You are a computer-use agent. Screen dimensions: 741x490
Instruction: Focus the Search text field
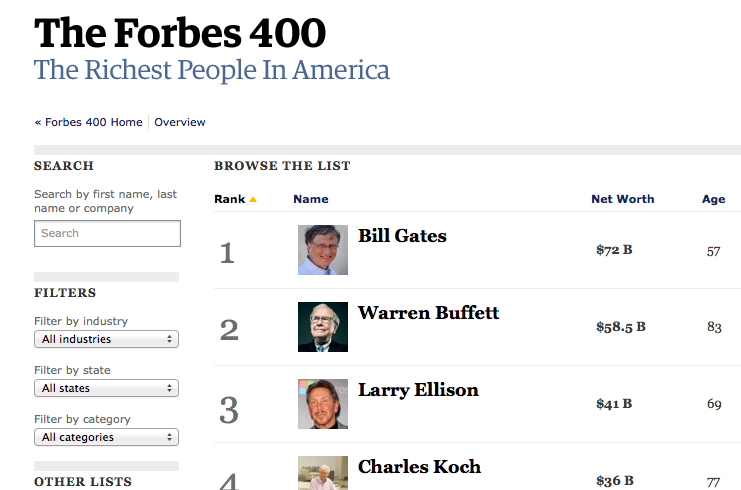point(107,233)
